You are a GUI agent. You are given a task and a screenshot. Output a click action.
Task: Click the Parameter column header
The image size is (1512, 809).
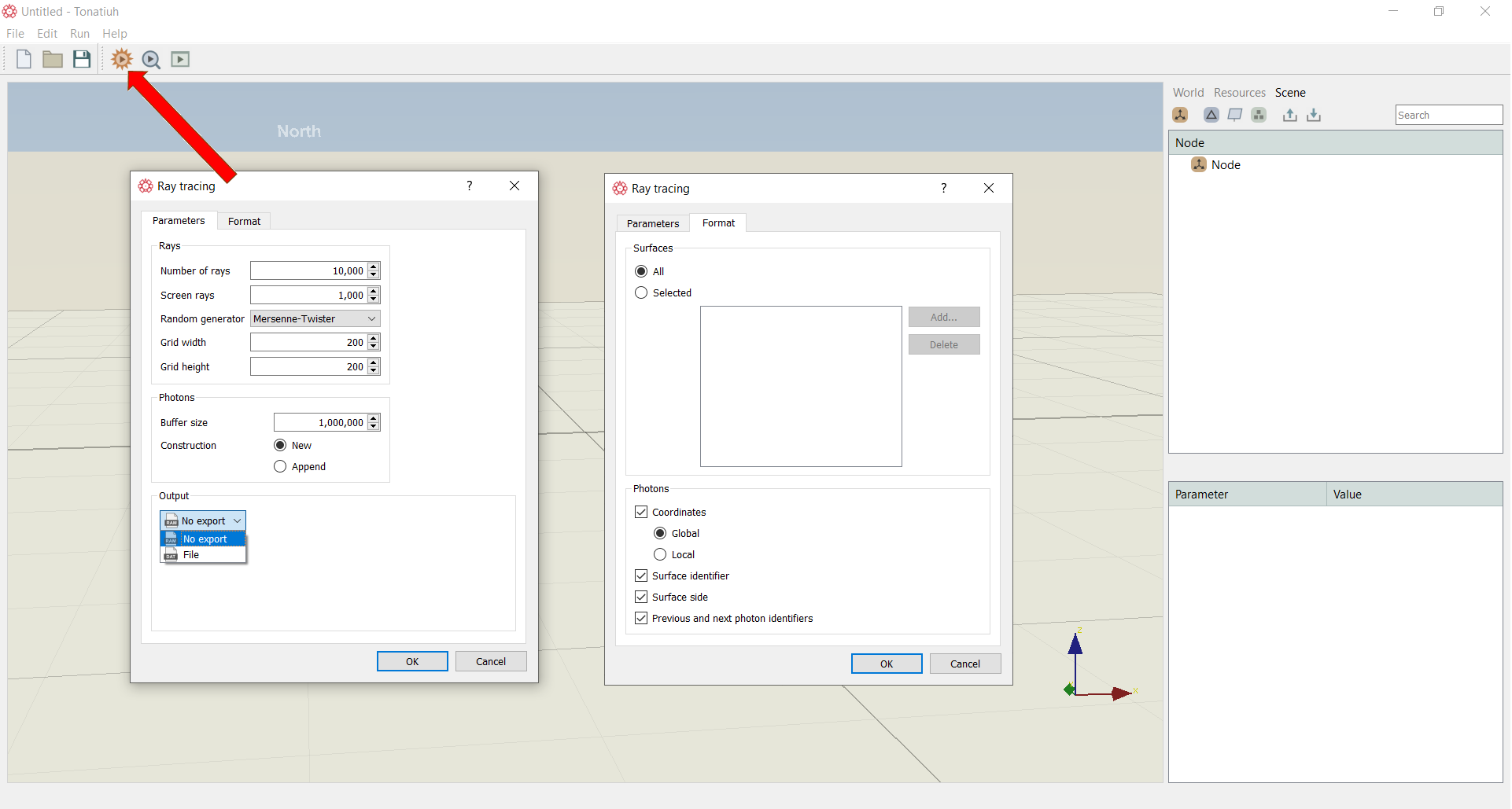[x=1248, y=494]
